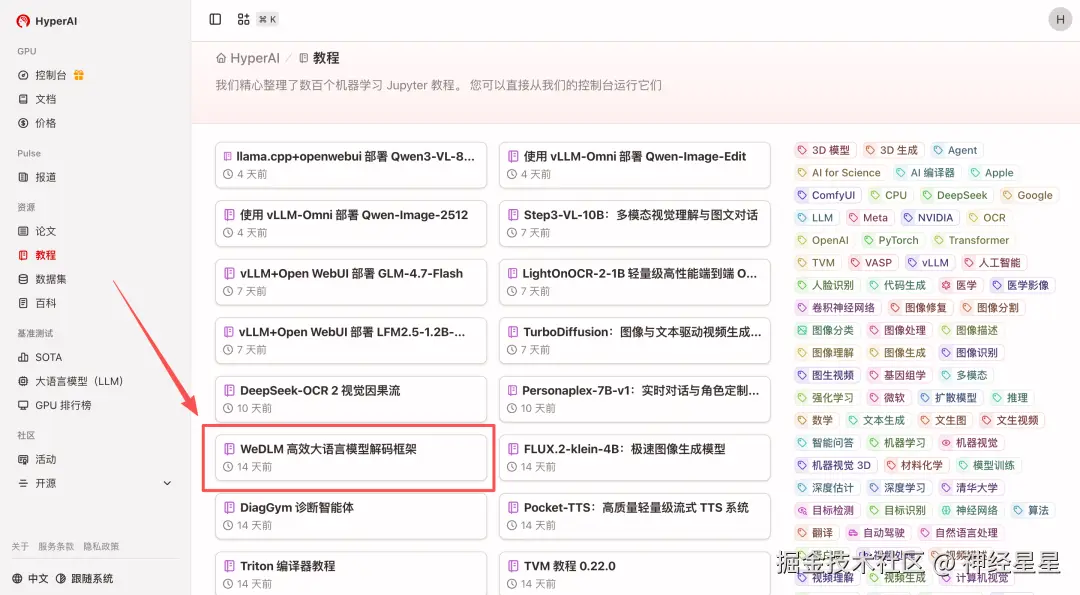
Task: Open LightOnOCR-2-1B tutorial card
Action: point(634,282)
